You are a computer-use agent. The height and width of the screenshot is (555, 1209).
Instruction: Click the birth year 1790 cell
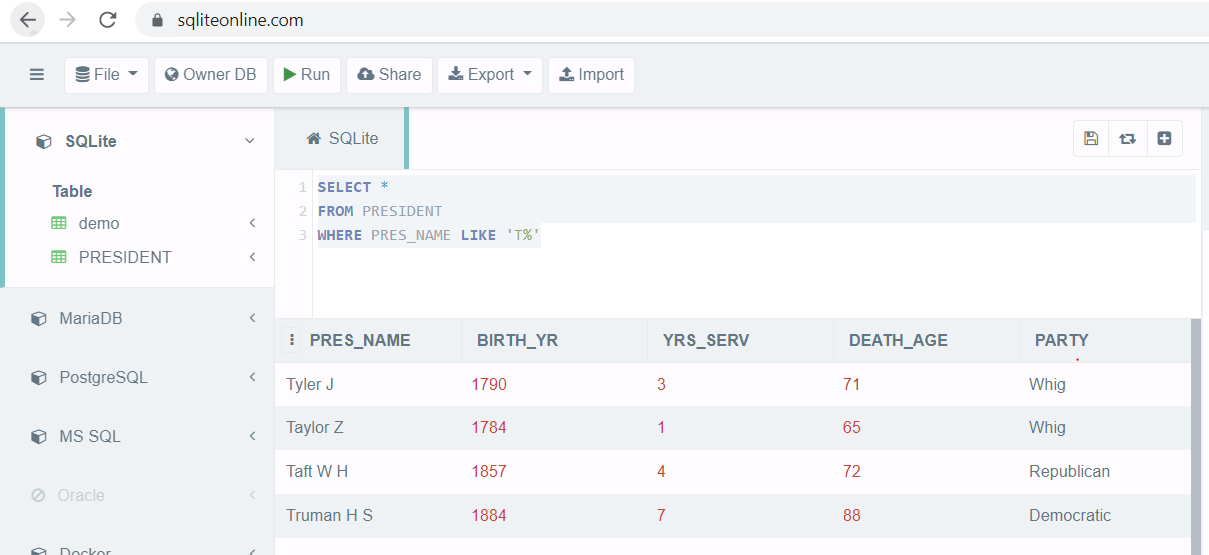click(489, 384)
